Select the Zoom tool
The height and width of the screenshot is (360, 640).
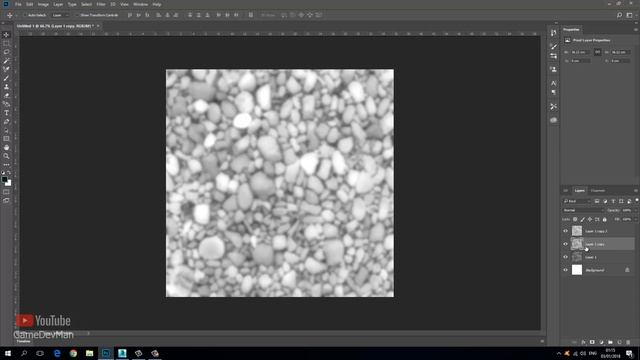coord(6,156)
